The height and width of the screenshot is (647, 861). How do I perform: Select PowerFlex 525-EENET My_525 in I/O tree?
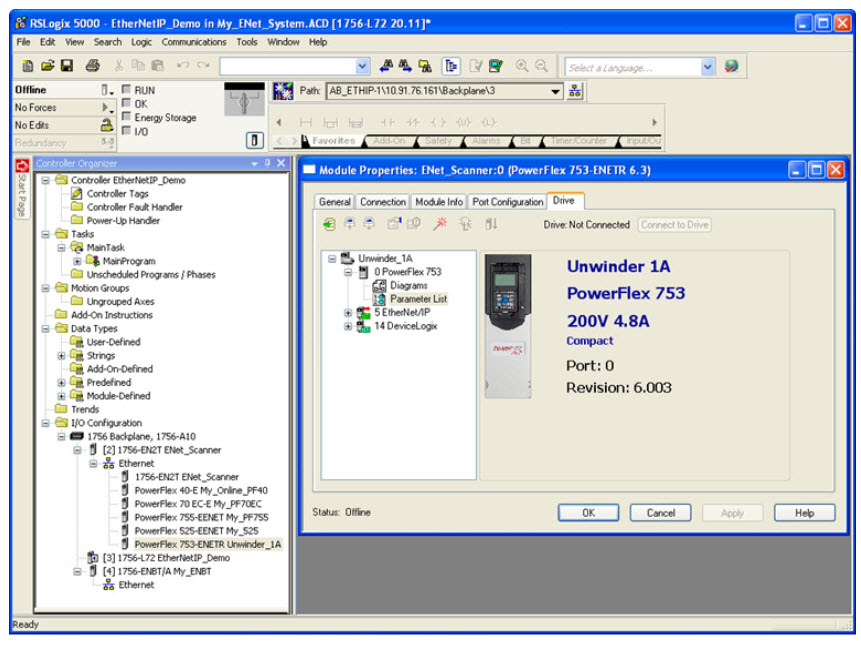click(x=195, y=531)
